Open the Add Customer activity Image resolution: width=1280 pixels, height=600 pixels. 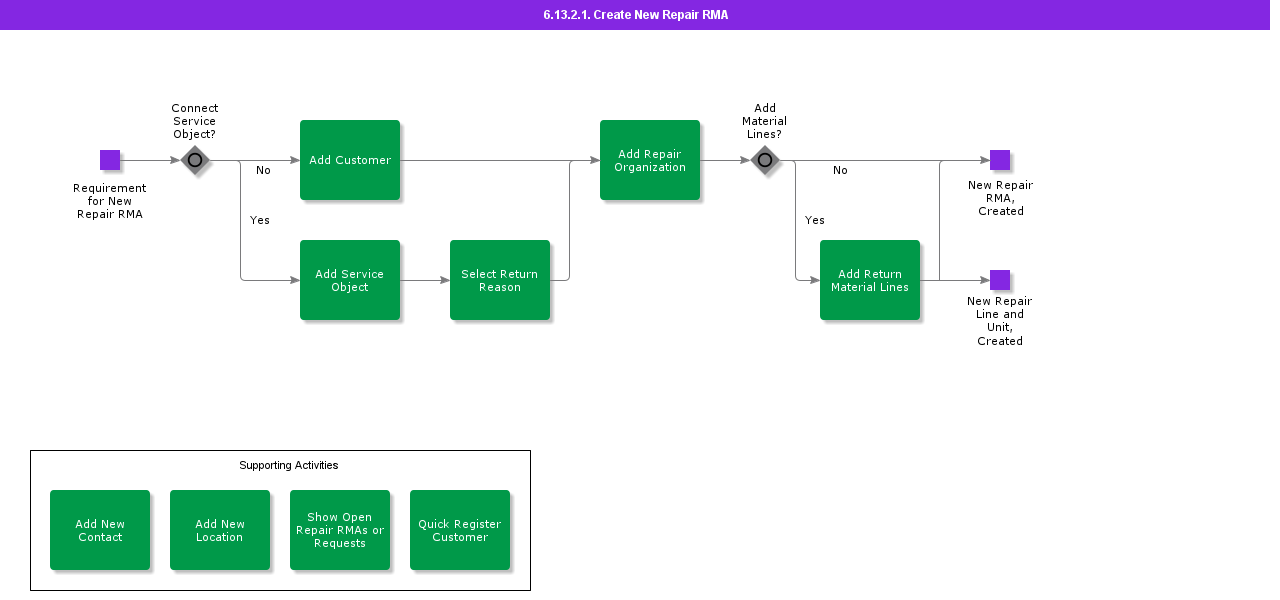[350, 160]
